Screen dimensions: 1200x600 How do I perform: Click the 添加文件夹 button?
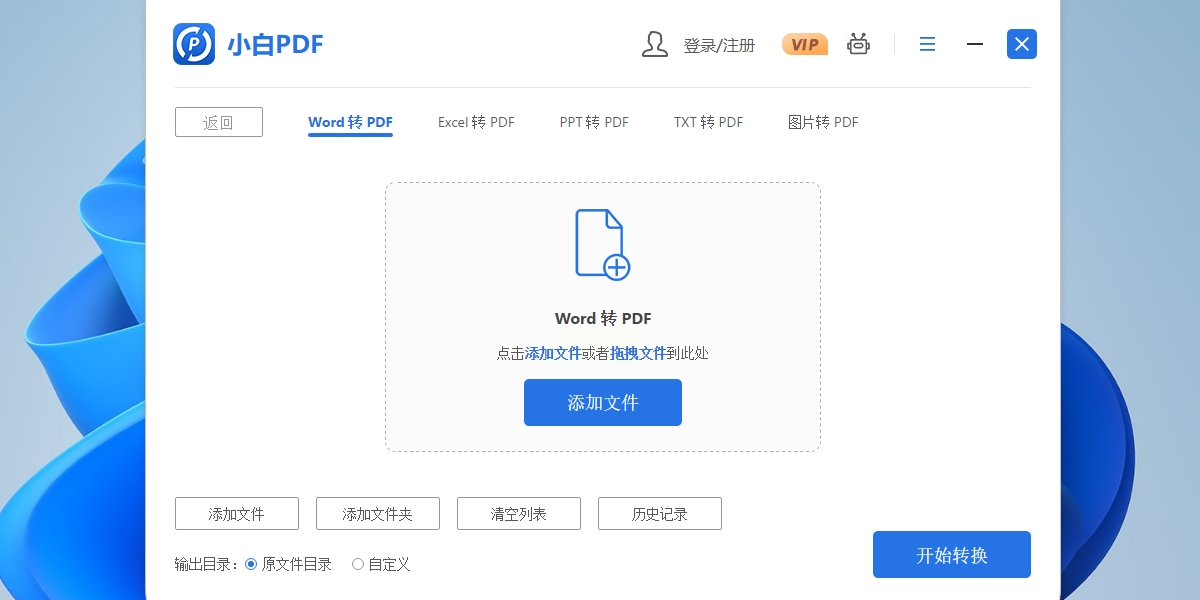pyautogui.click(x=378, y=514)
